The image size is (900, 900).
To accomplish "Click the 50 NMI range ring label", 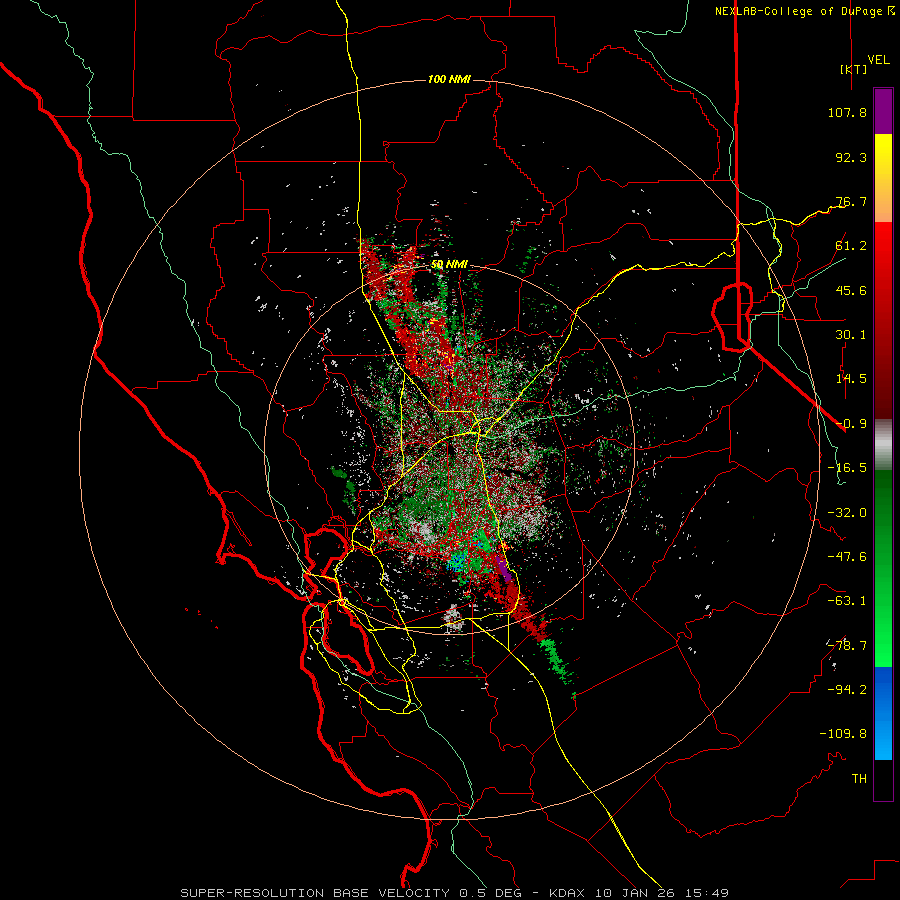I will click(x=449, y=265).
